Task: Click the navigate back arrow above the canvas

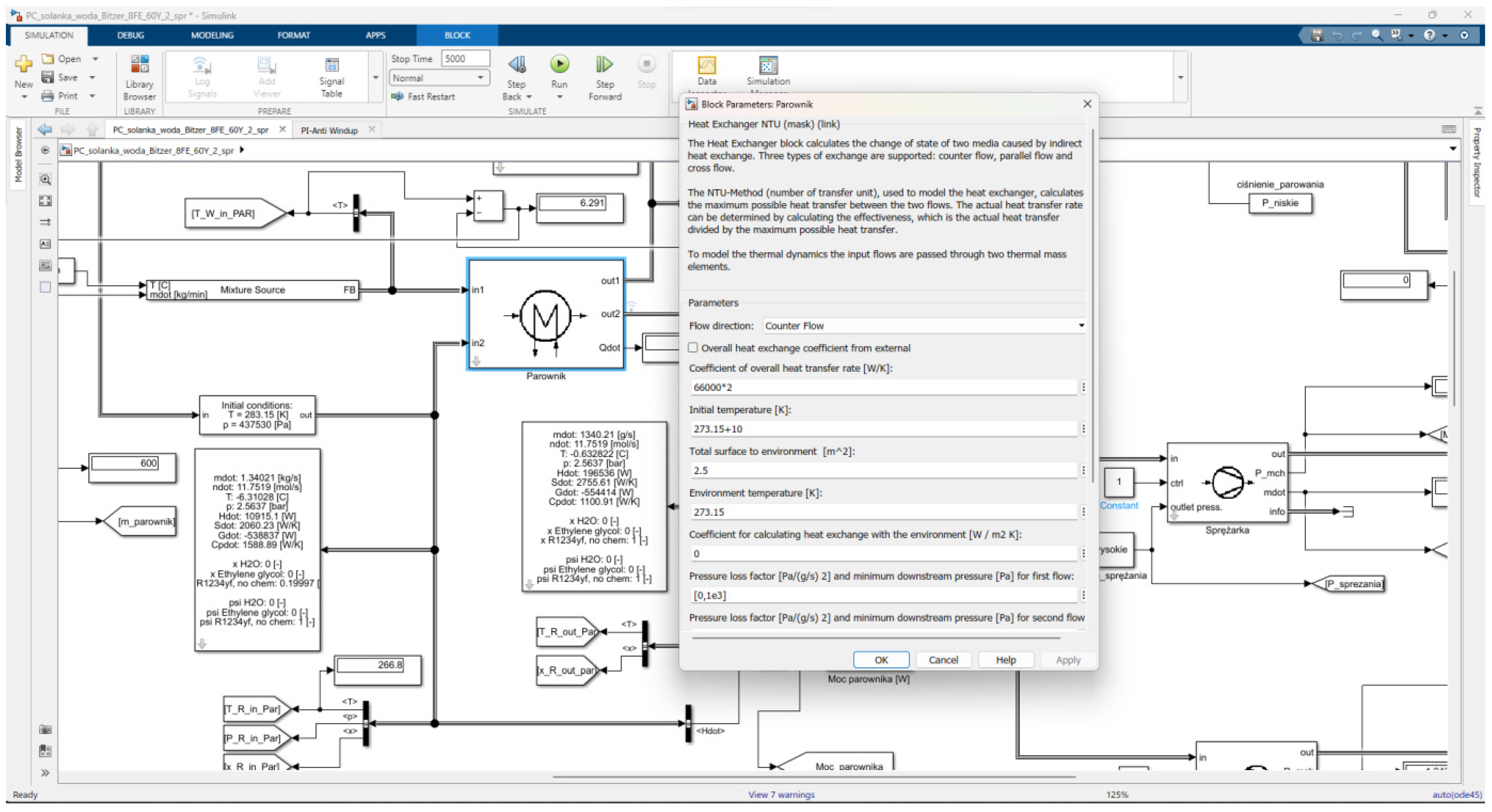Action: [x=45, y=130]
